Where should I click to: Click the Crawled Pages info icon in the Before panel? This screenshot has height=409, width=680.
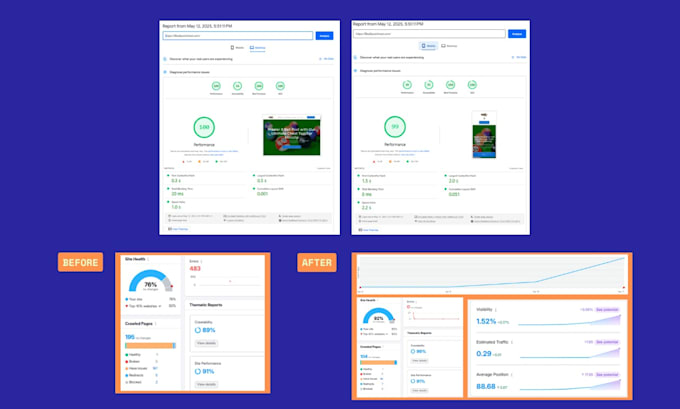[x=156, y=324]
